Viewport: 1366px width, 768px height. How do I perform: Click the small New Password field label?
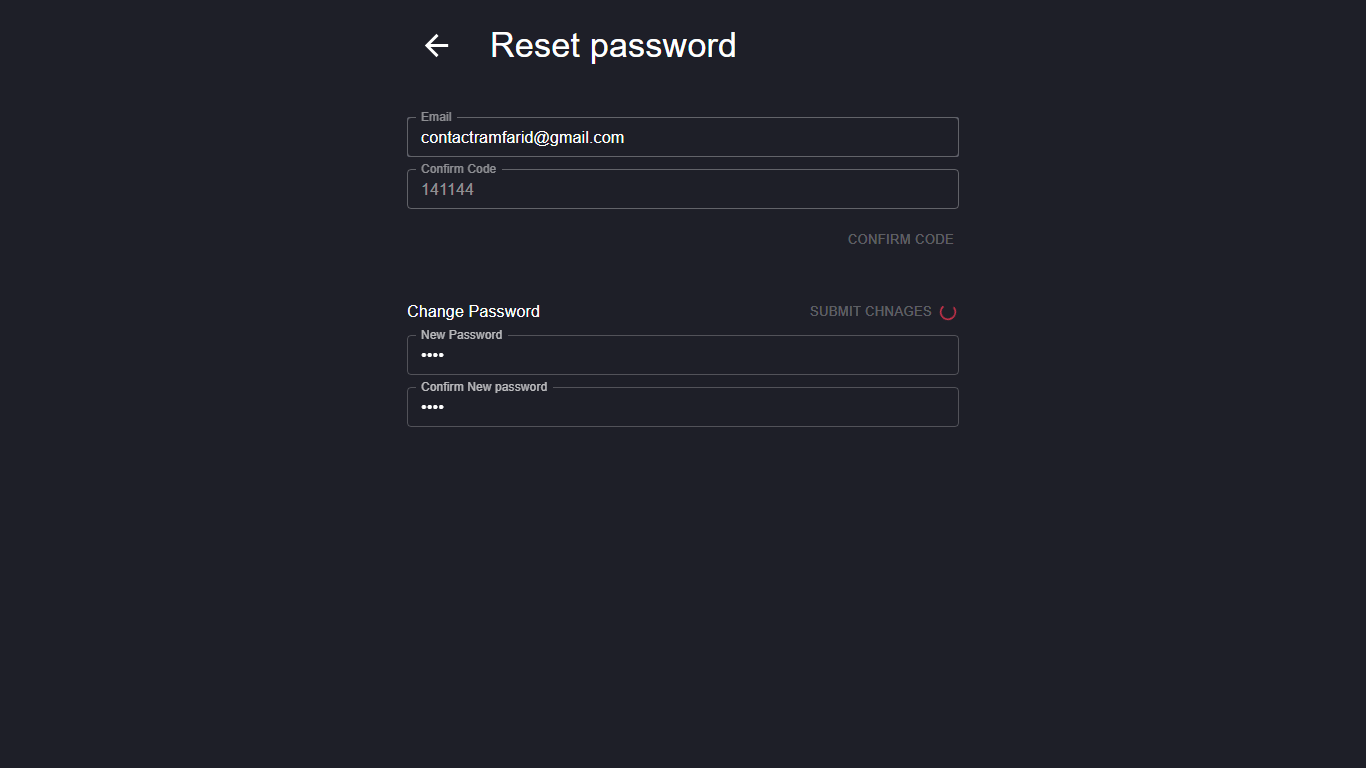pyautogui.click(x=461, y=335)
